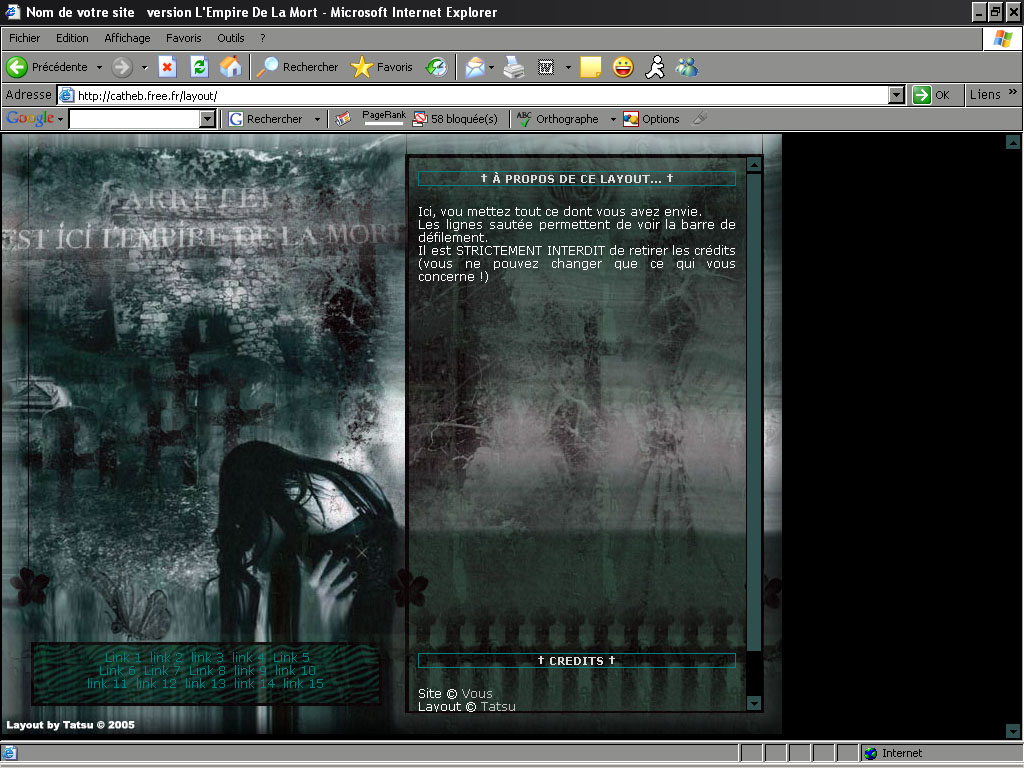Toggle the 58 bloquée(s) popup blocker
The width and height of the screenshot is (1024, 768).
coord(455,119)
